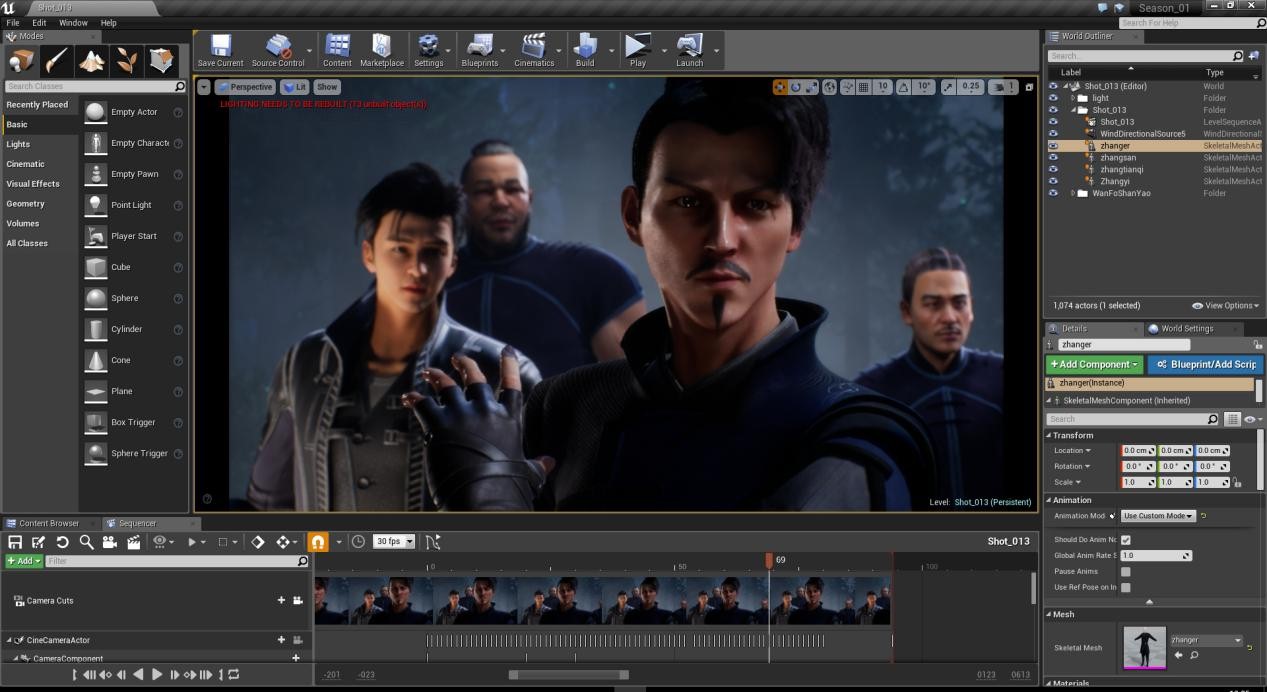Open the Settings toolbar icon
The height and width of the screenshot is (692, 1267).
click(x=428, y=50)
